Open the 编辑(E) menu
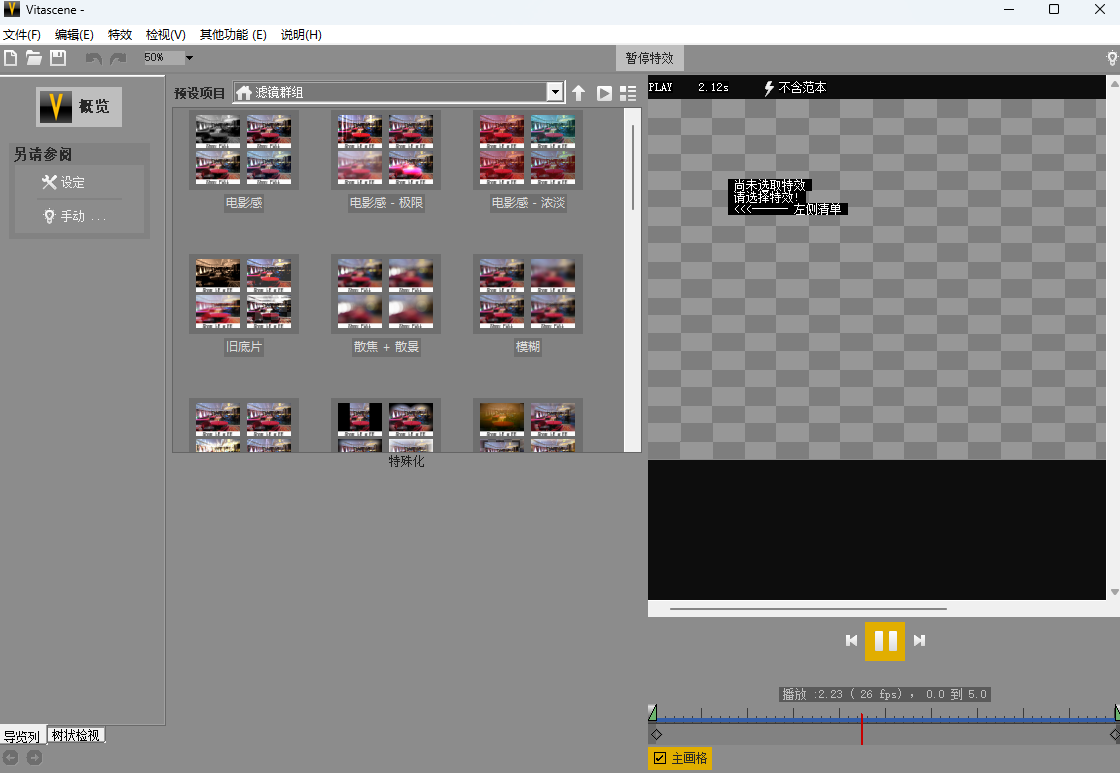This screenshot has height=773, width=1120. pyautogui.click(x=74, y=34)
